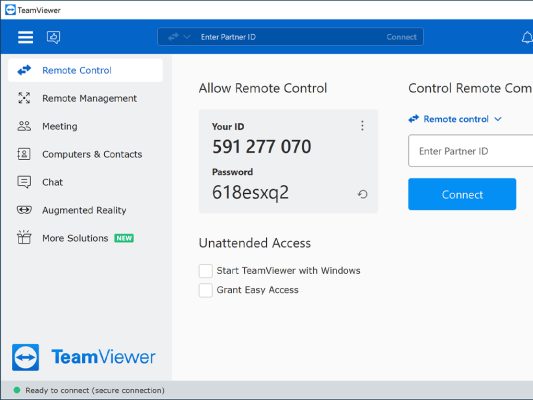Click the Meeting people icon
The image size is (533, 400).
24,126
